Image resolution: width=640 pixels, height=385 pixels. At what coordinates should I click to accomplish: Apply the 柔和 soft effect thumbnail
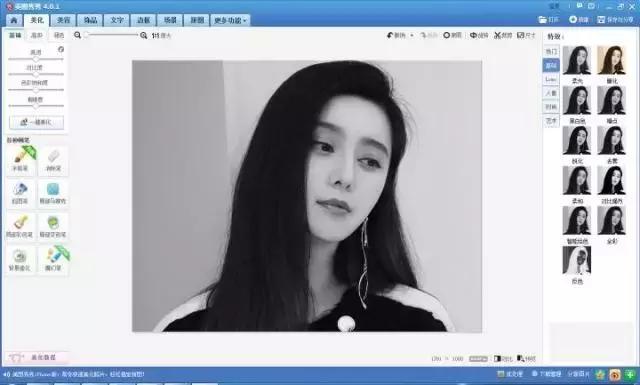[x=577, y=180]
